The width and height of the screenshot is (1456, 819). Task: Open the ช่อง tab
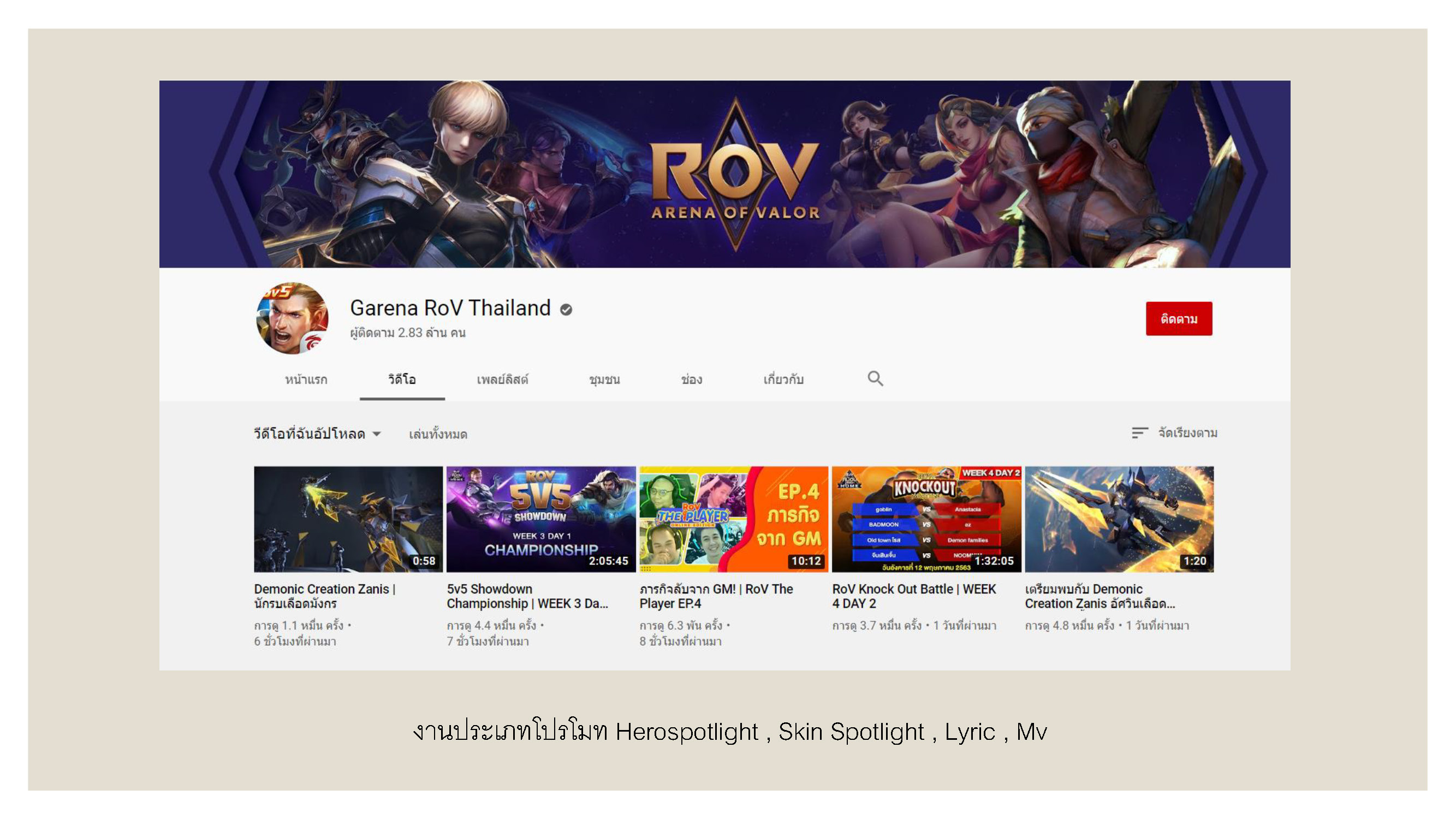691,379
